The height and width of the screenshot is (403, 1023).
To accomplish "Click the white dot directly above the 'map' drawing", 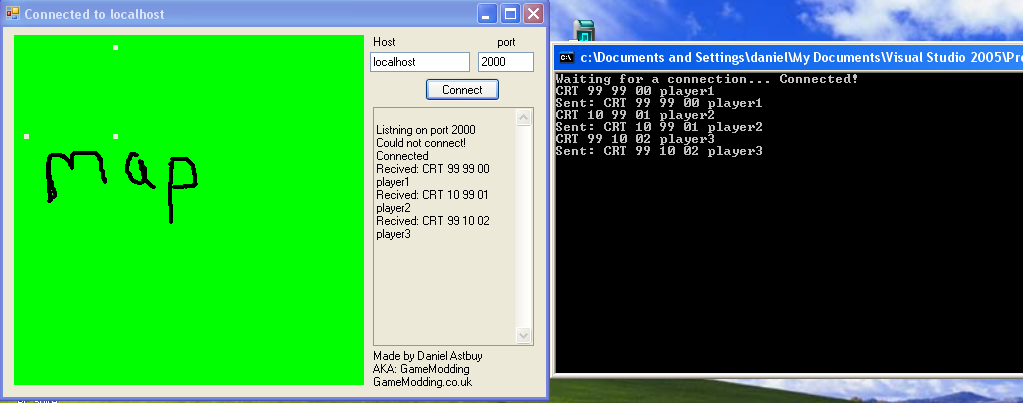I will click(x=116, y=136).
